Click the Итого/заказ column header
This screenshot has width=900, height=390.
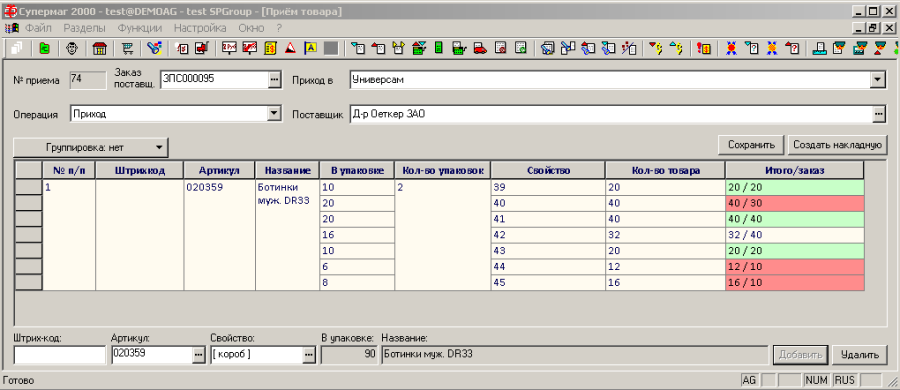click(x=795, y=171)
